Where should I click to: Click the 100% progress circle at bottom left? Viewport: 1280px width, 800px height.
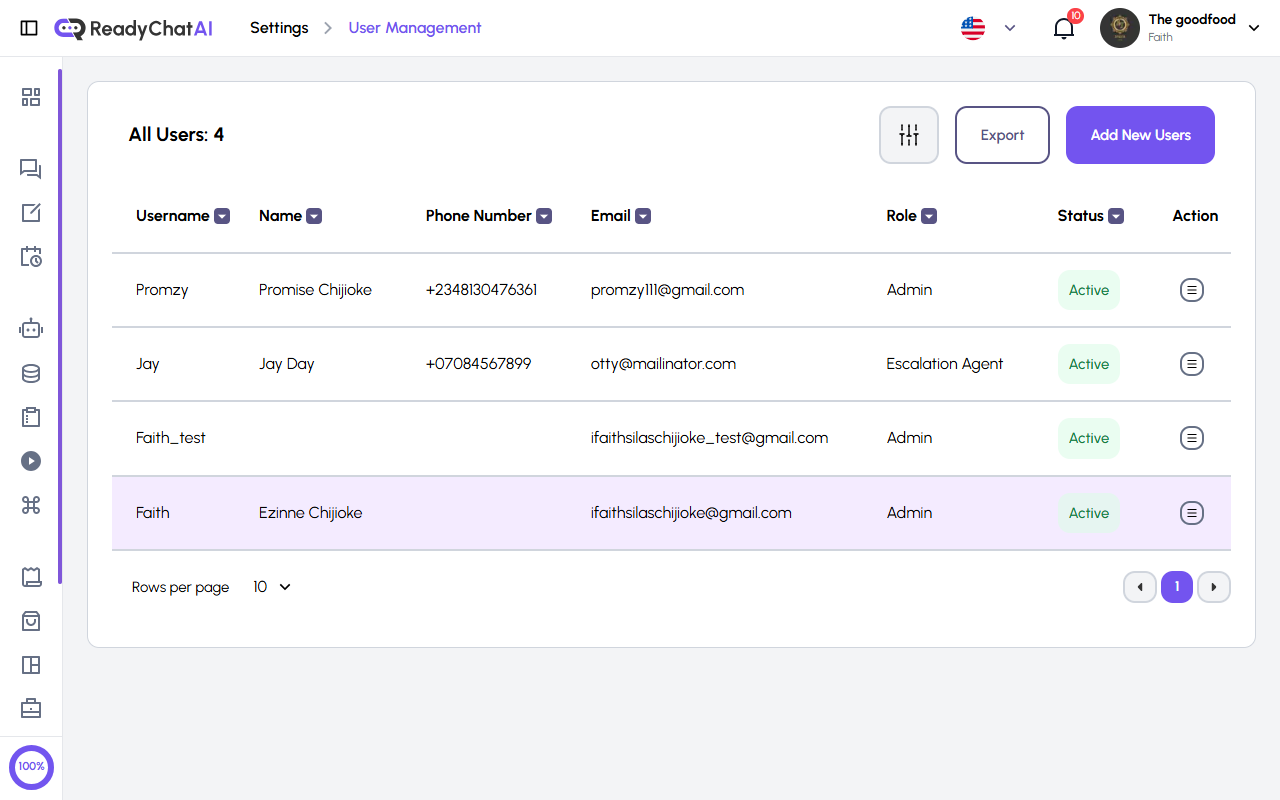click(31, 767)
